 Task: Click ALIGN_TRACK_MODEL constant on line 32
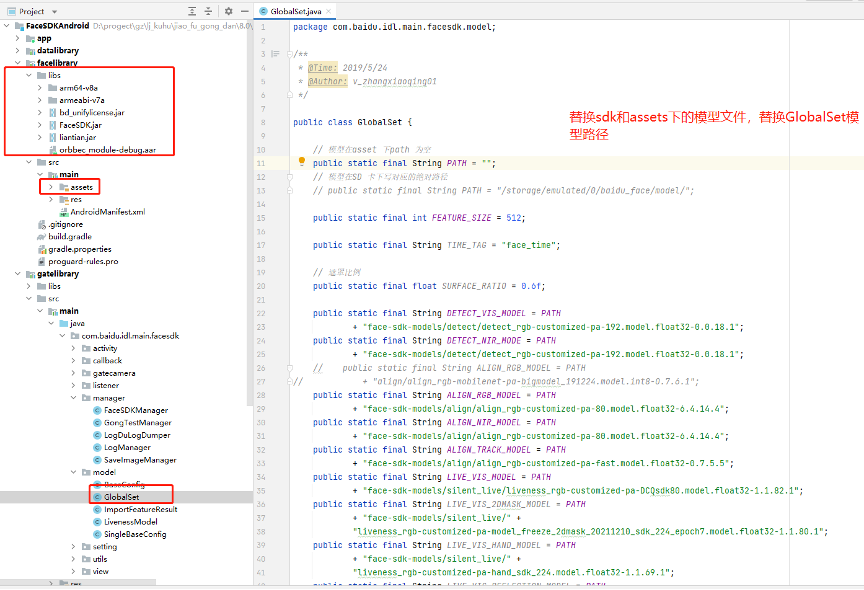(488, 450)
